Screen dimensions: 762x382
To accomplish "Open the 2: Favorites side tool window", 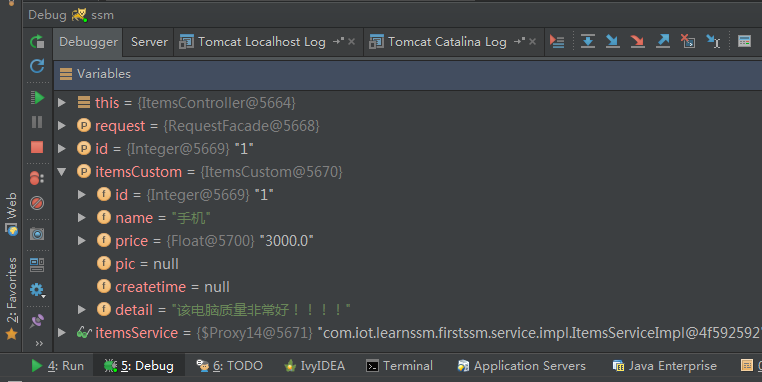I will pos(11,298).
